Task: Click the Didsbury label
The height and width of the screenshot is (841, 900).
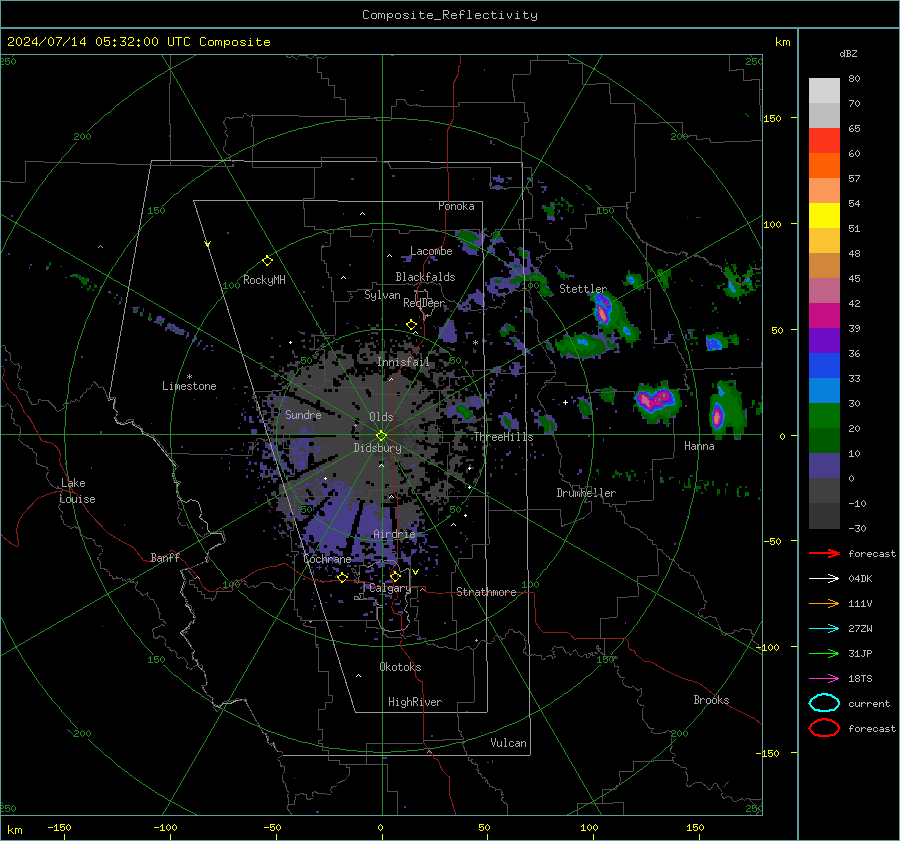Action: tap(377, 448)
